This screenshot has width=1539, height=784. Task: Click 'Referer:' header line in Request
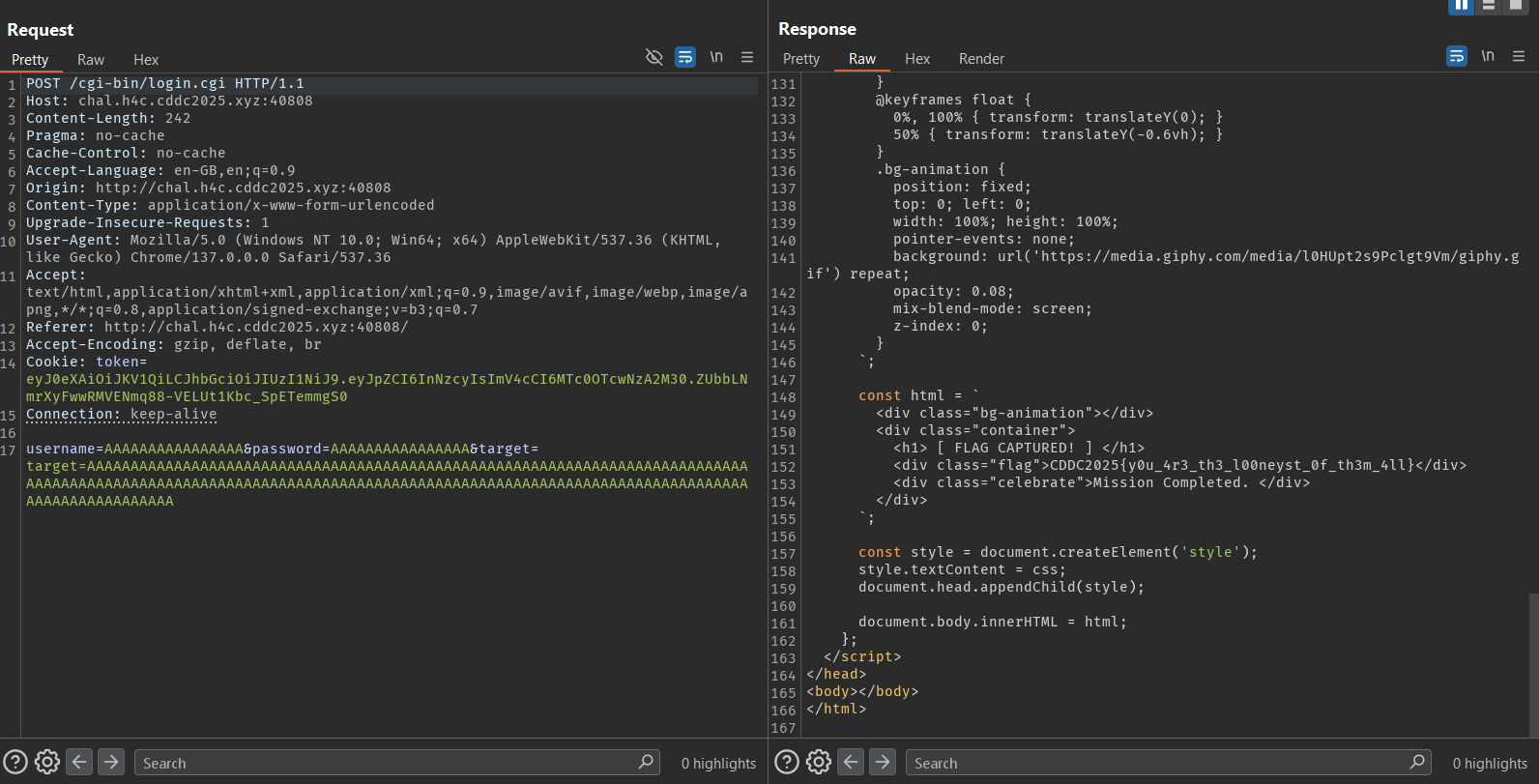point(218,327)
